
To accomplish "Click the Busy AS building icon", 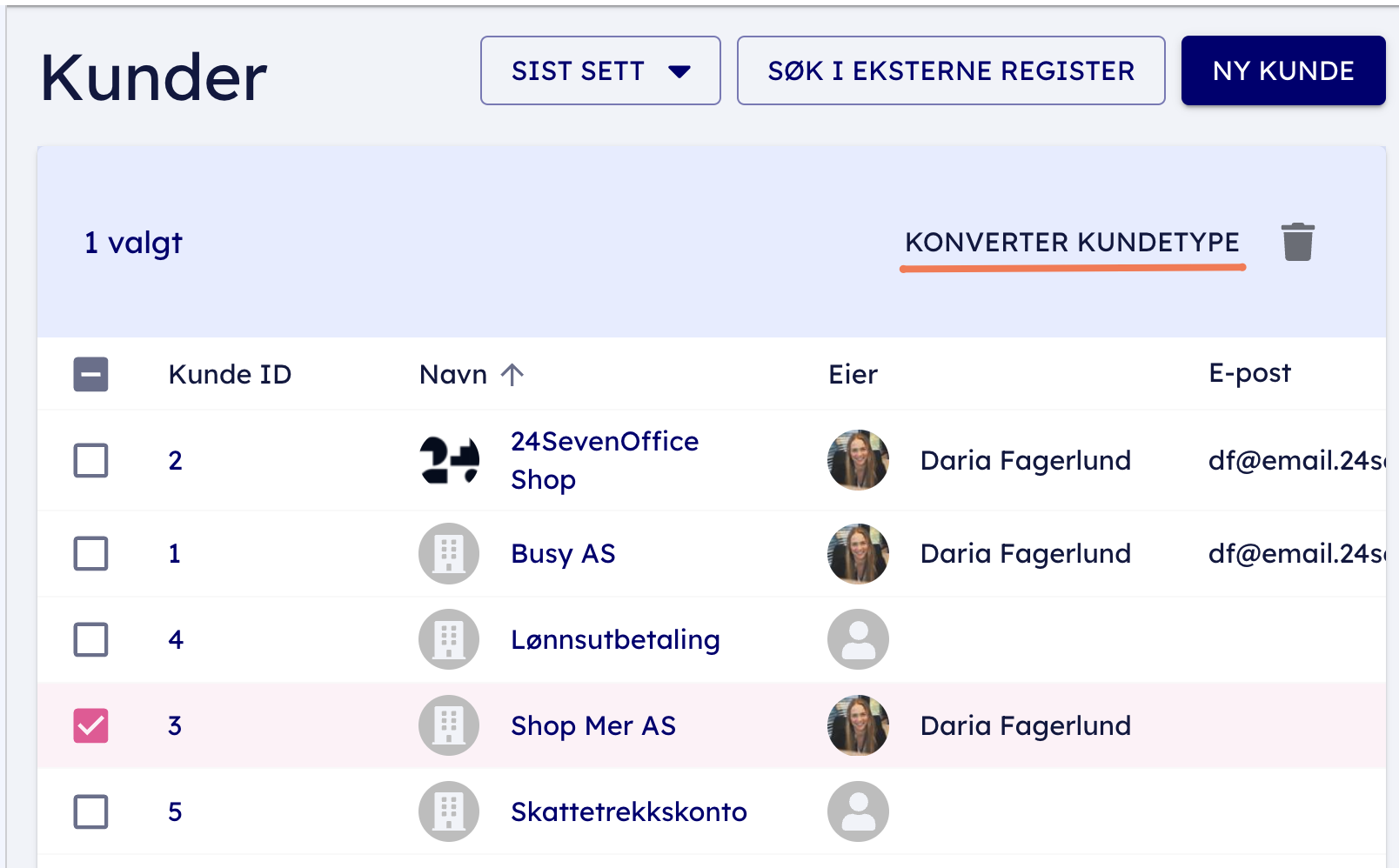I will [x=449, y=553].
